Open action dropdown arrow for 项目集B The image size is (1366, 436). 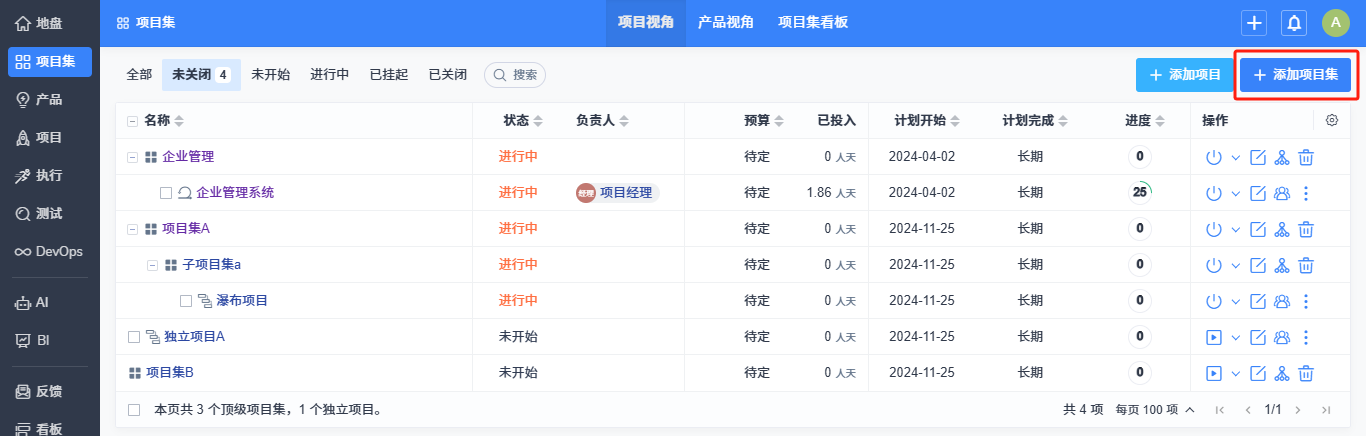[1236, 373]
